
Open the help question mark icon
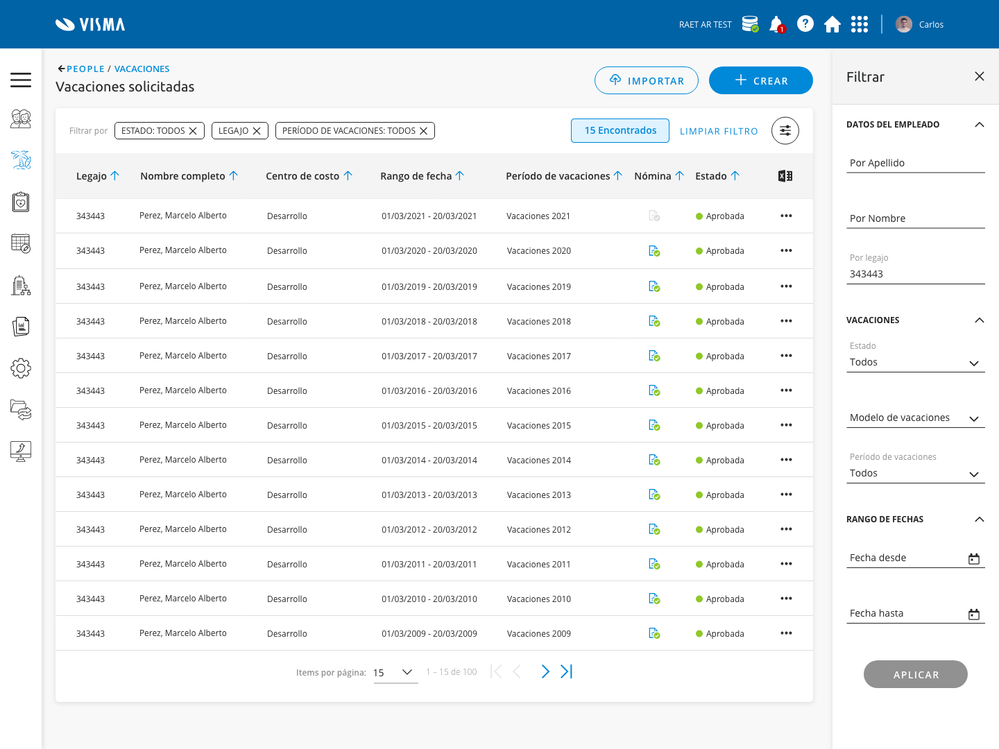805,24
